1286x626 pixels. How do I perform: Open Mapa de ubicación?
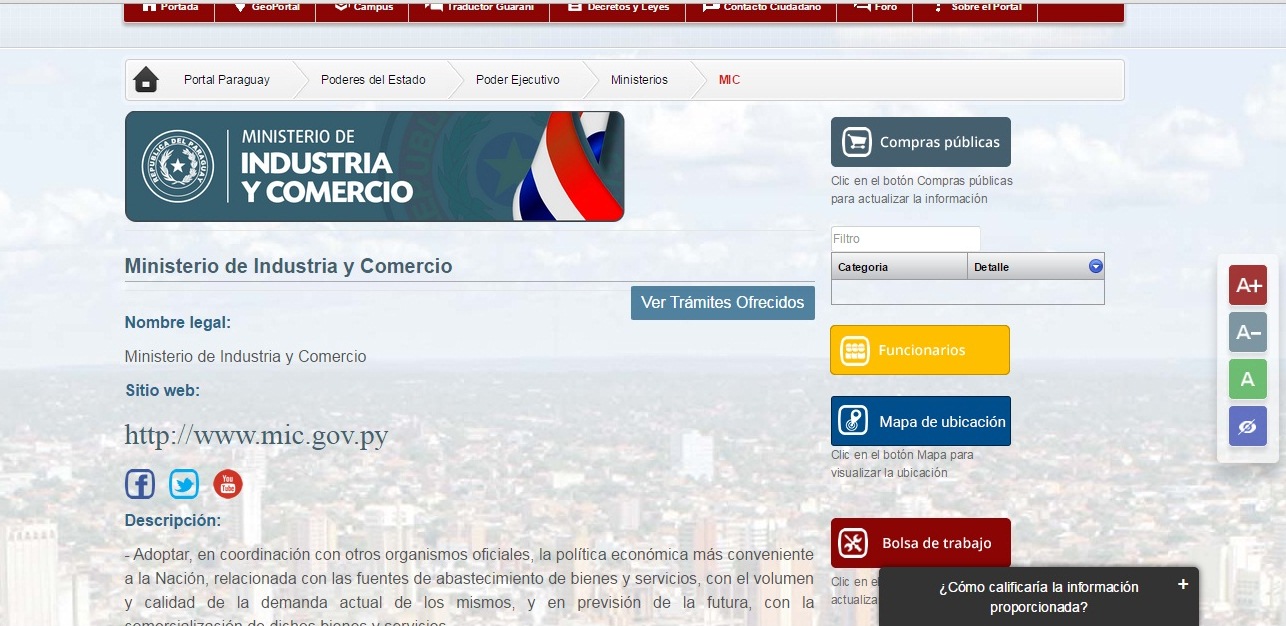(920, 421)
